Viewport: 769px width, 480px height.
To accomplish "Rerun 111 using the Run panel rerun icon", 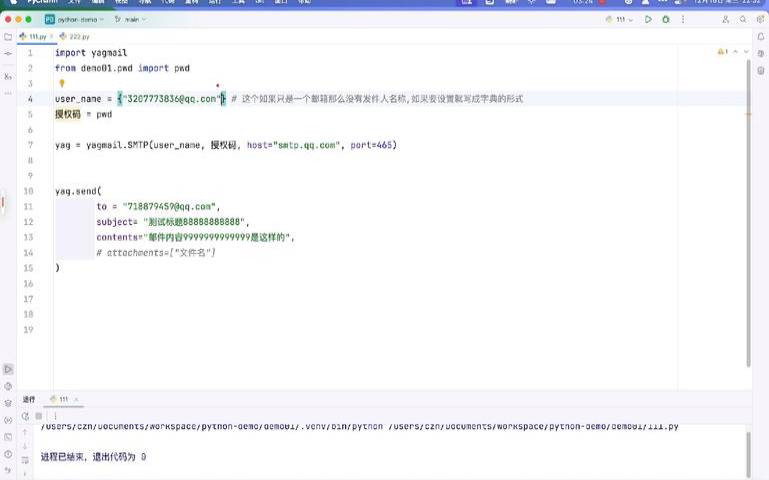I will click(25, 416).
